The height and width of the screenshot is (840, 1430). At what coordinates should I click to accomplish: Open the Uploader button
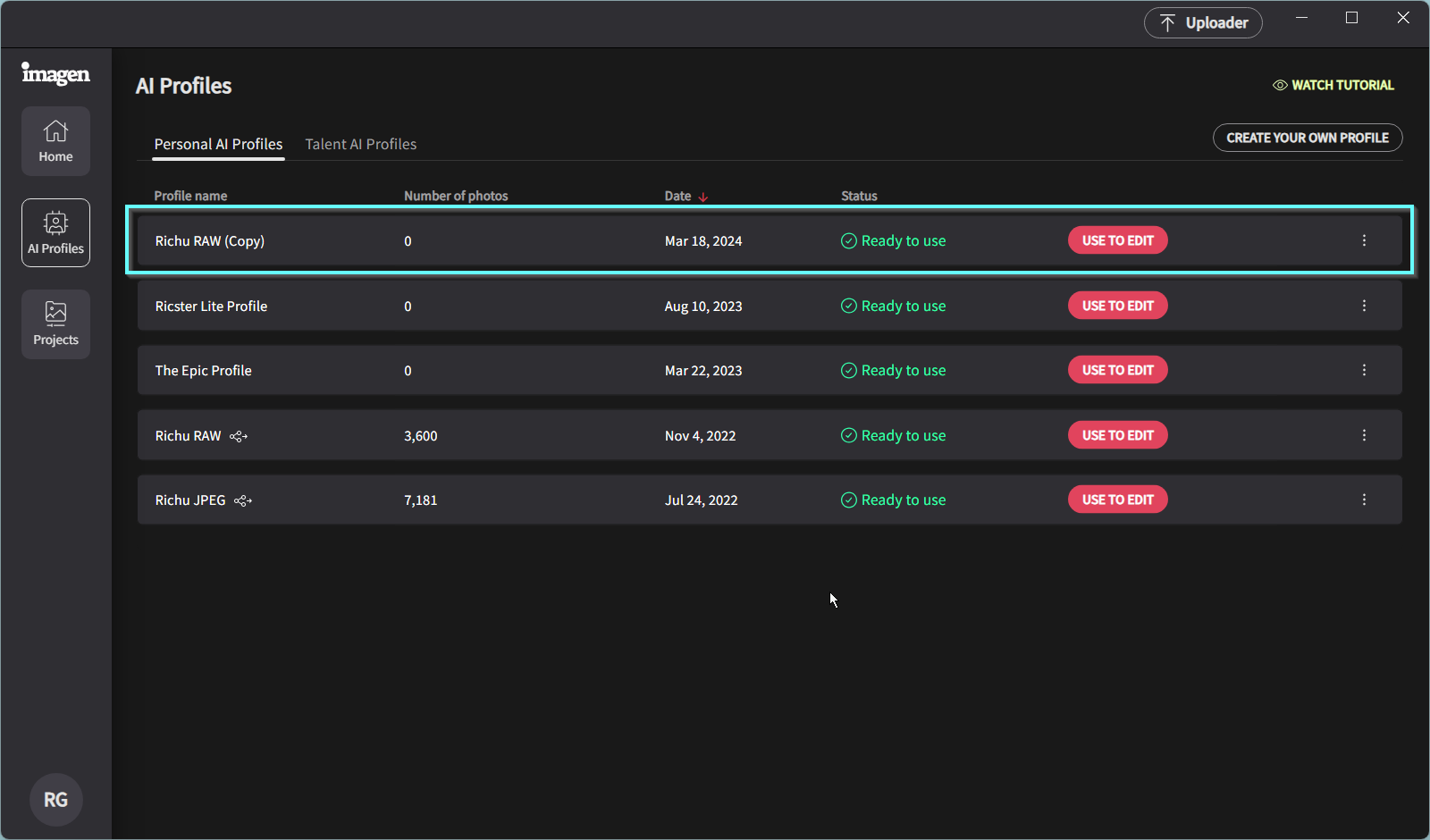coord(1203,22)
